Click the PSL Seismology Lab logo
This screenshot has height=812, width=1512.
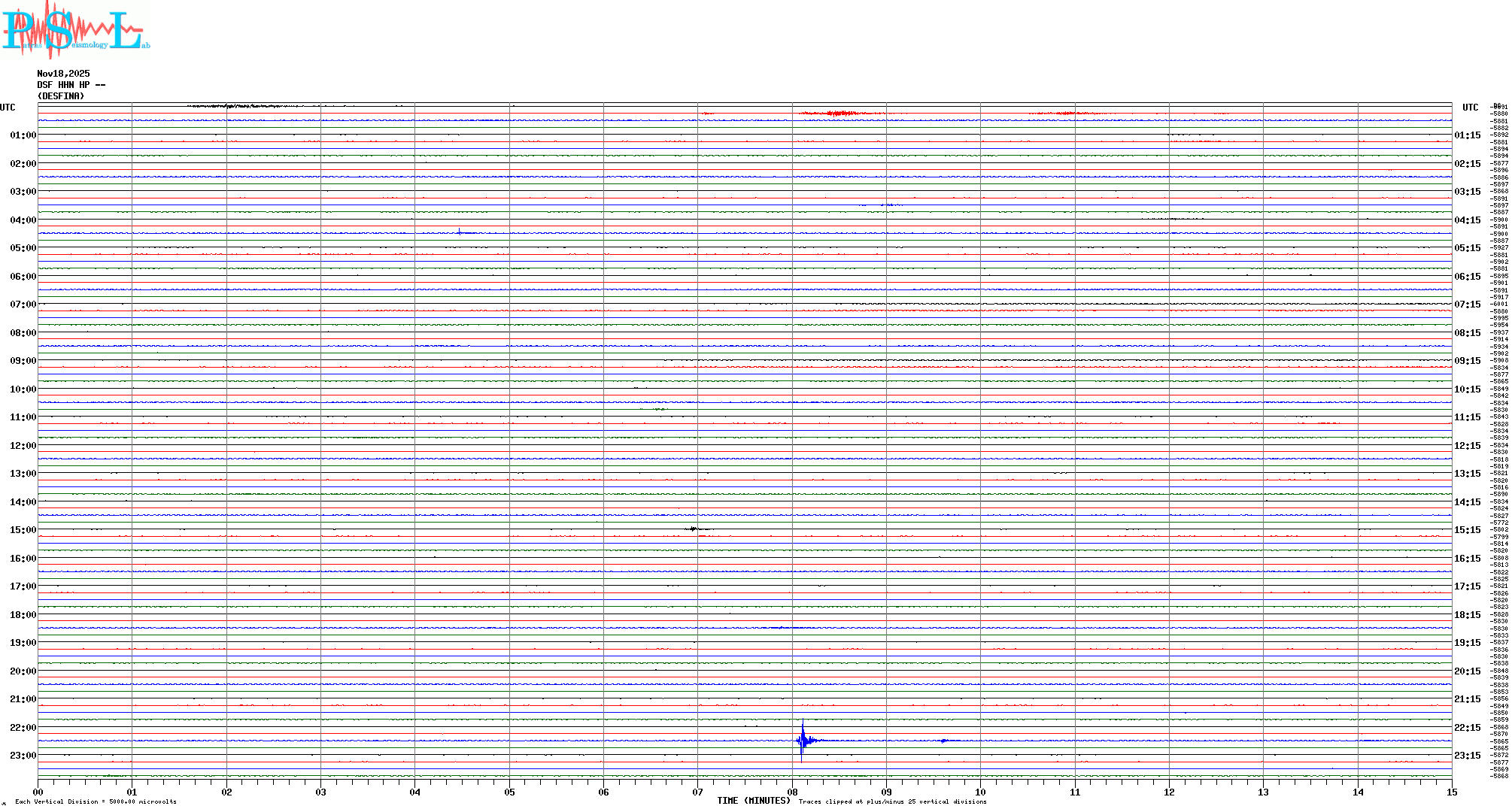tap(75, 29)
